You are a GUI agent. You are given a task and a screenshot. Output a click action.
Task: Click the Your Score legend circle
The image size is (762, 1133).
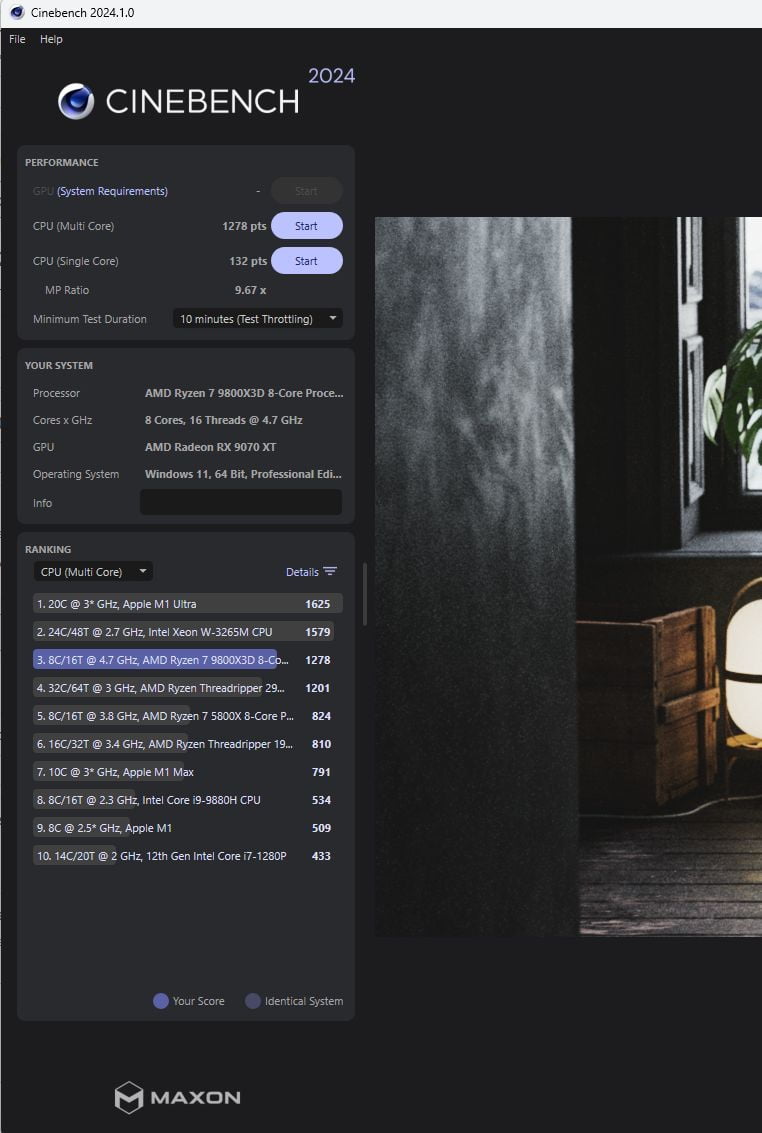click(161, 1001)
